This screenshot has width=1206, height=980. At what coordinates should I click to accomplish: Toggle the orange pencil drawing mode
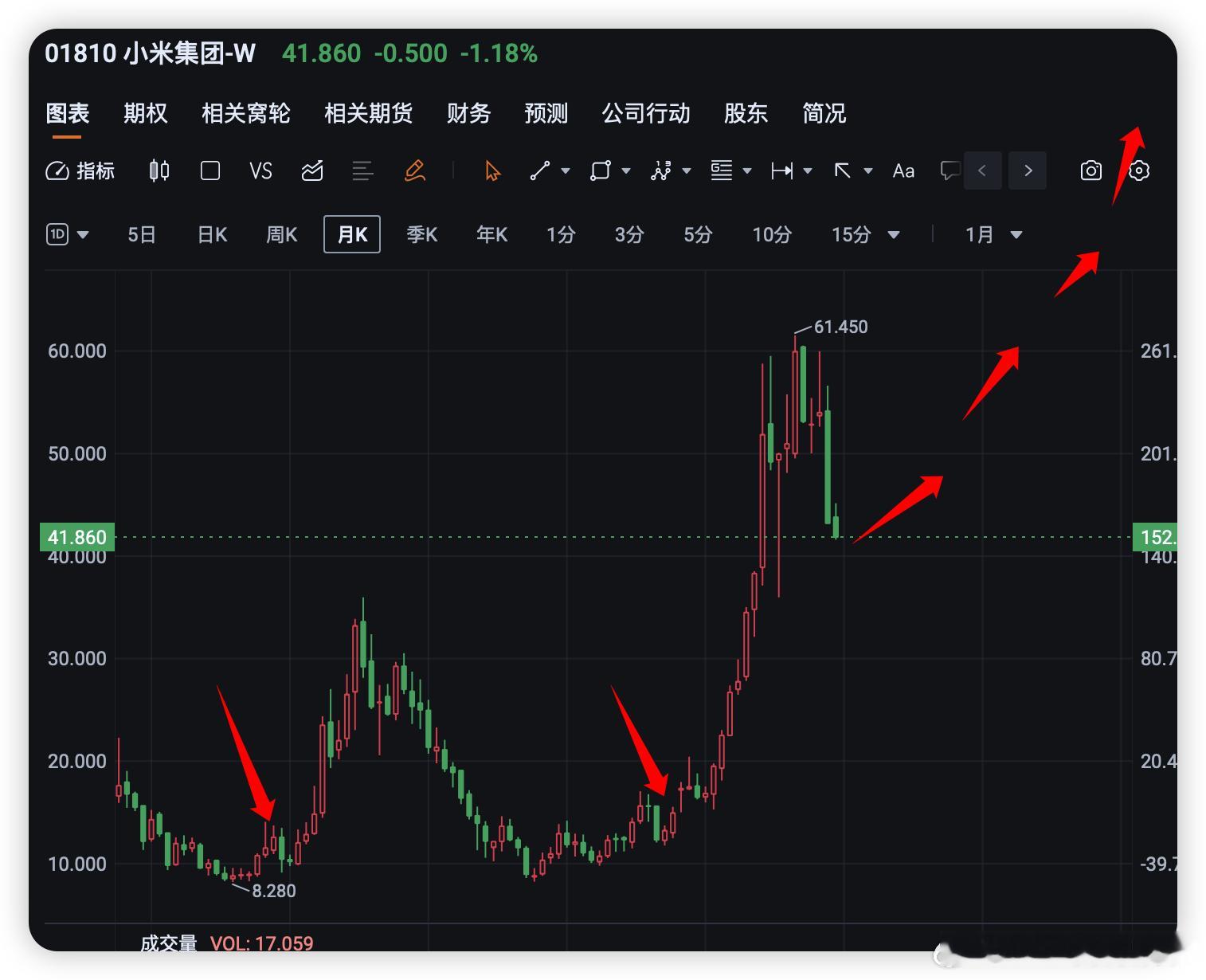(415, 171)
